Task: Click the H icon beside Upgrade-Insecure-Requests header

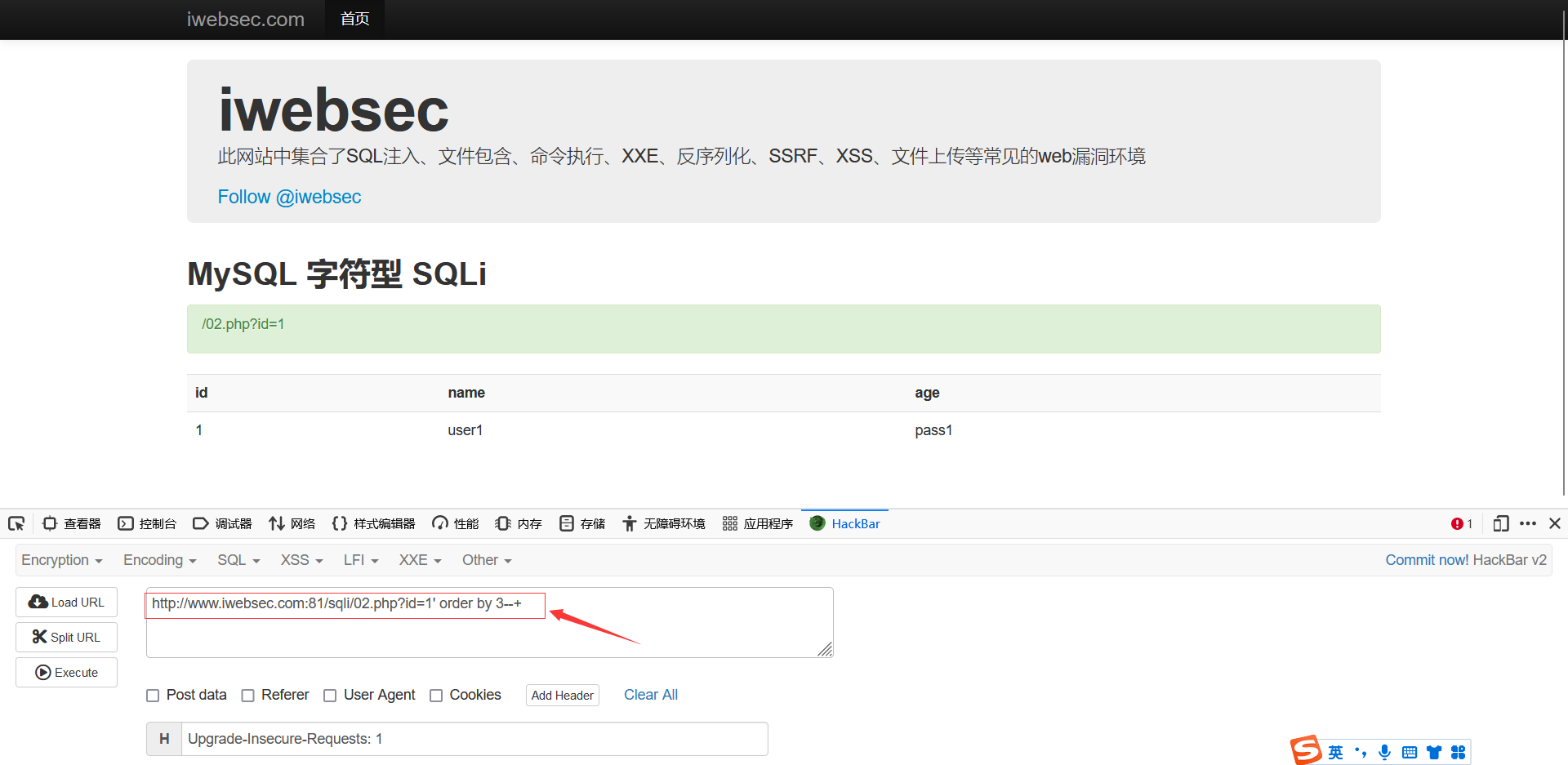Action: click(163, 738)
